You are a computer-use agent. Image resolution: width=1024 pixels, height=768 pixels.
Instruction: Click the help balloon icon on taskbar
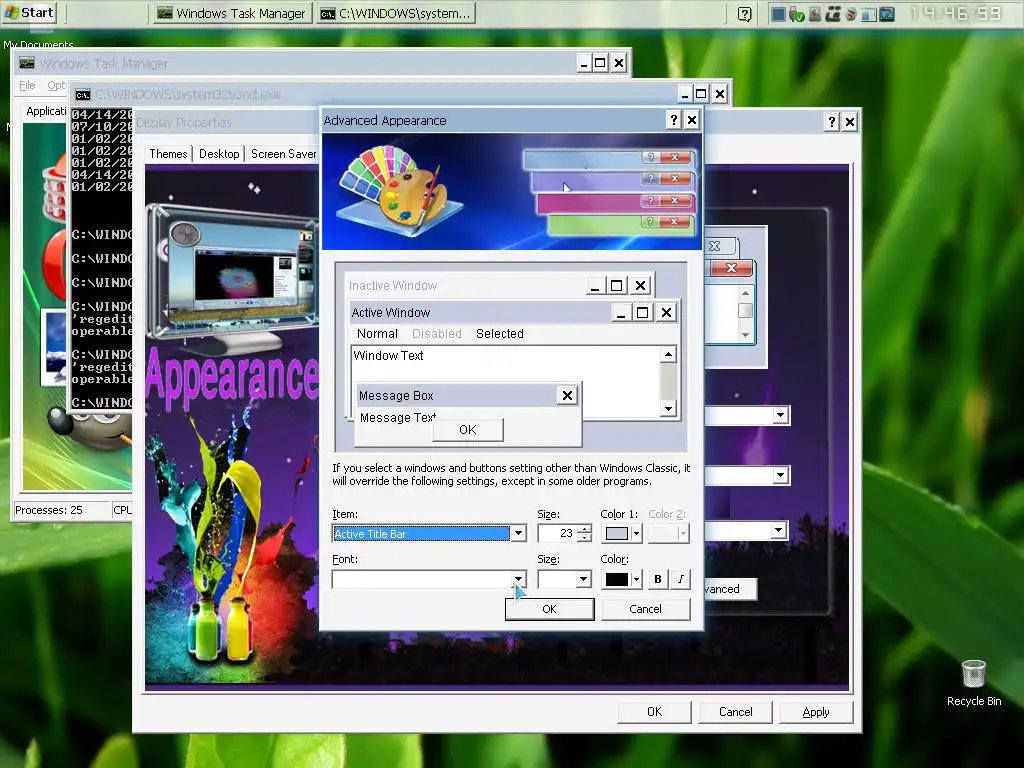pyautogui.click(x=744, y=14)
